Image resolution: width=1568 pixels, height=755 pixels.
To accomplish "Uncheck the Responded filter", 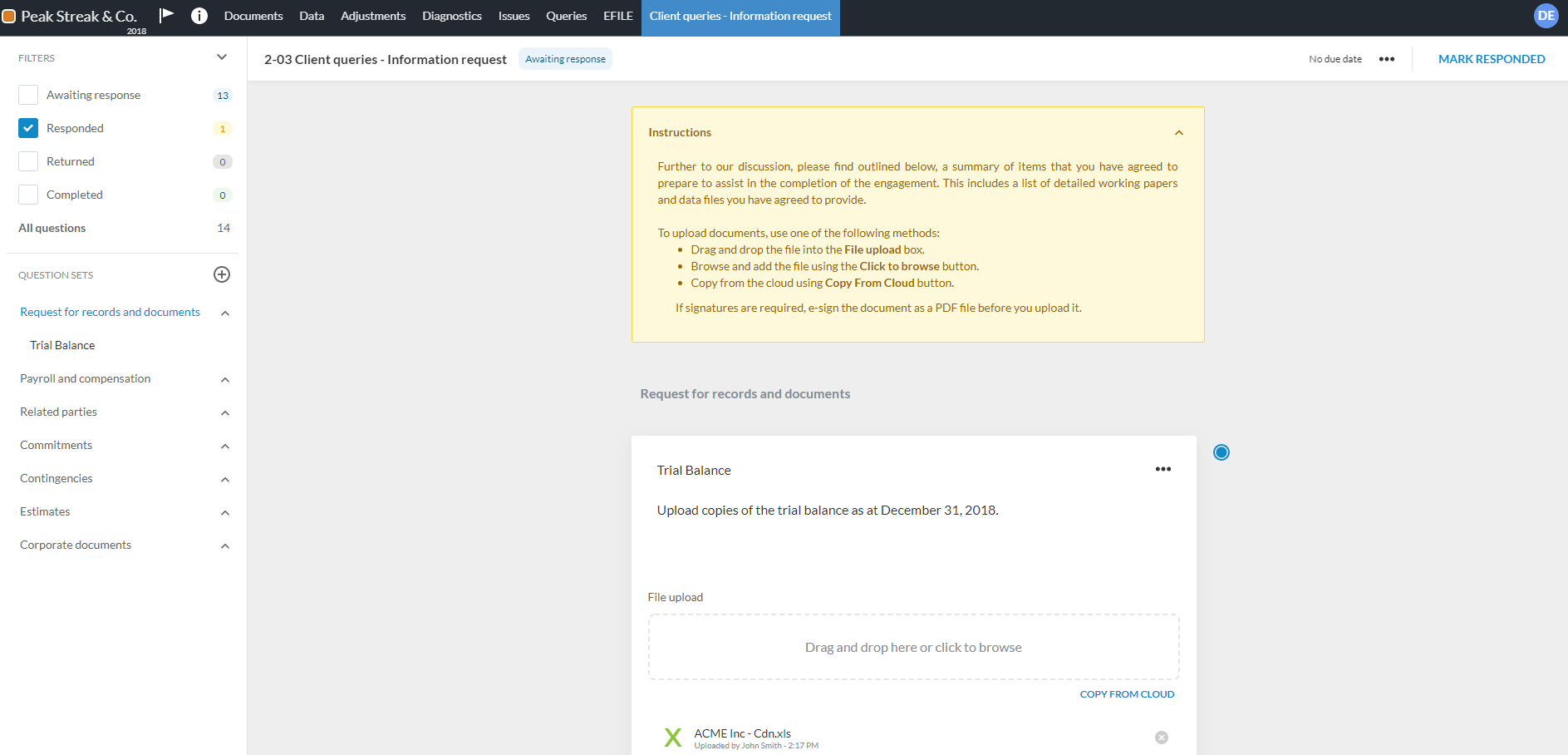I will (x=27, y=127).
